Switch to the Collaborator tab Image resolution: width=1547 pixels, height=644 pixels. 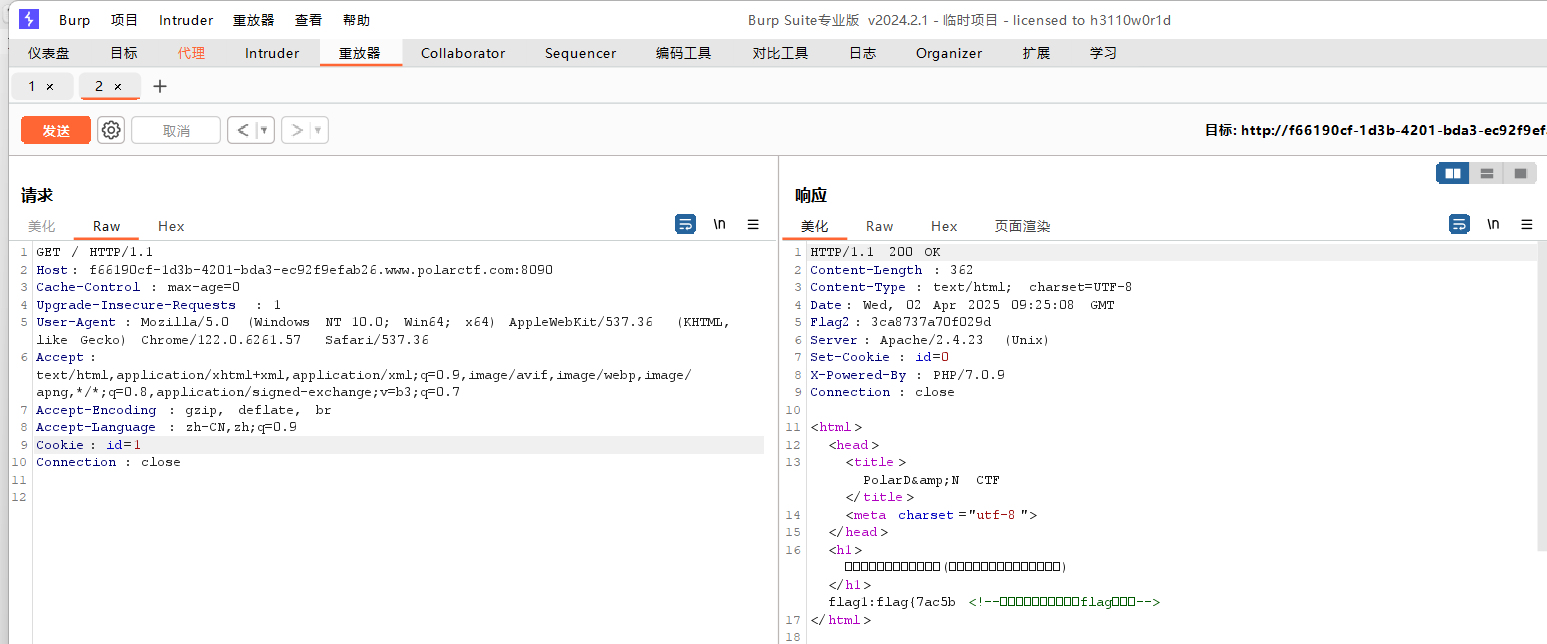pos(463,53)
